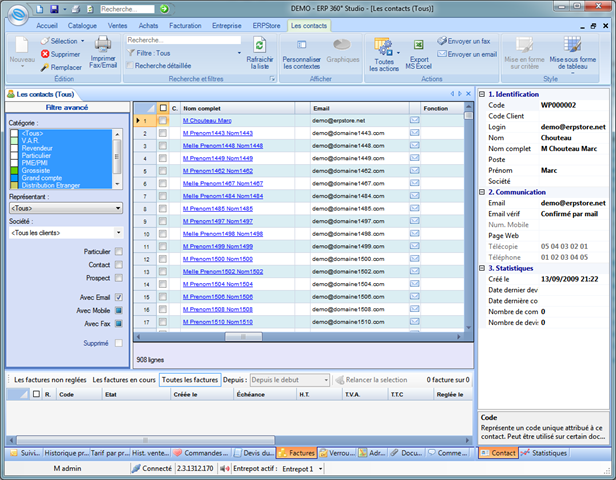Click the Rafraîchir la liste icon
Viewport: 616px width, 480px height.
coord(260,45)
